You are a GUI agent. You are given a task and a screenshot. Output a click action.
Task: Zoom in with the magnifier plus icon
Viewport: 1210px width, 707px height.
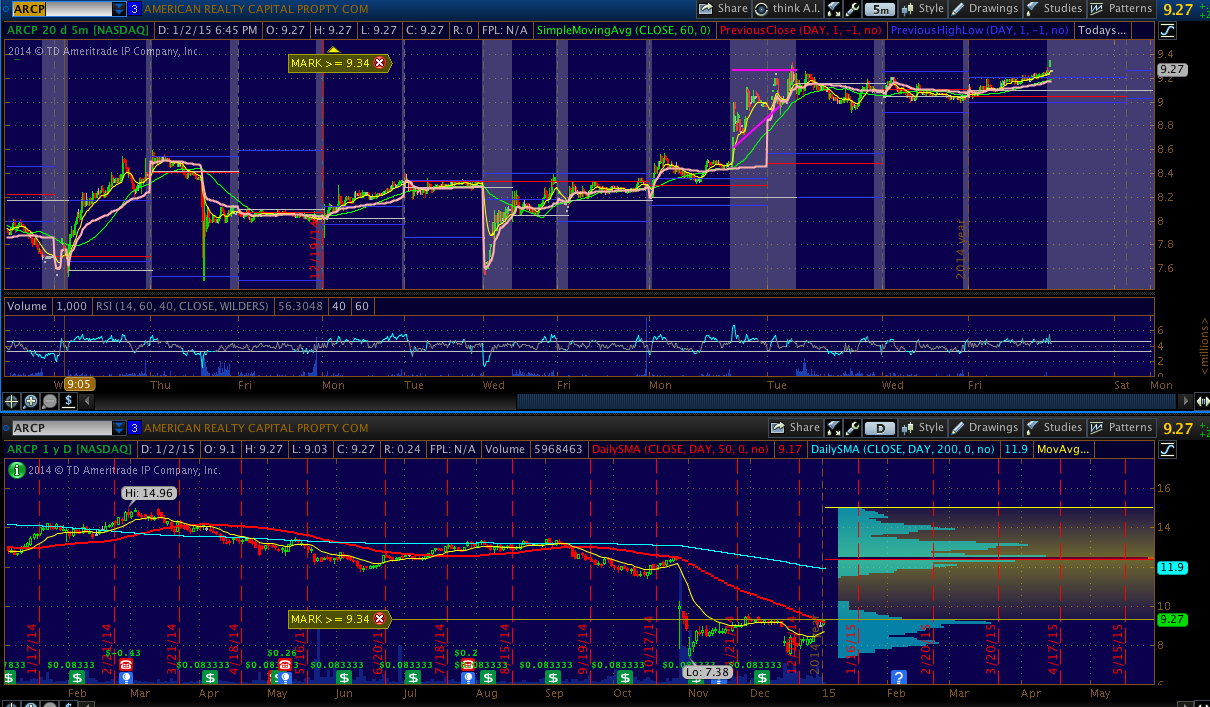point(31,401)
